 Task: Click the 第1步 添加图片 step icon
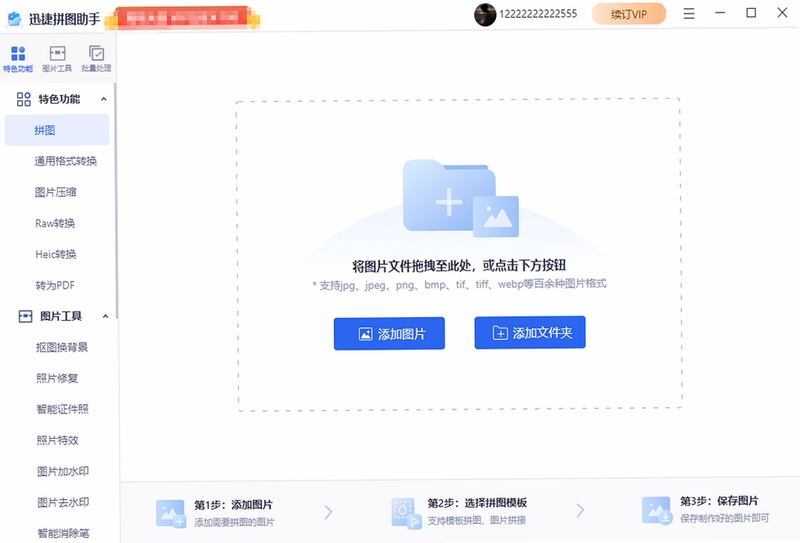pos(170,513)
